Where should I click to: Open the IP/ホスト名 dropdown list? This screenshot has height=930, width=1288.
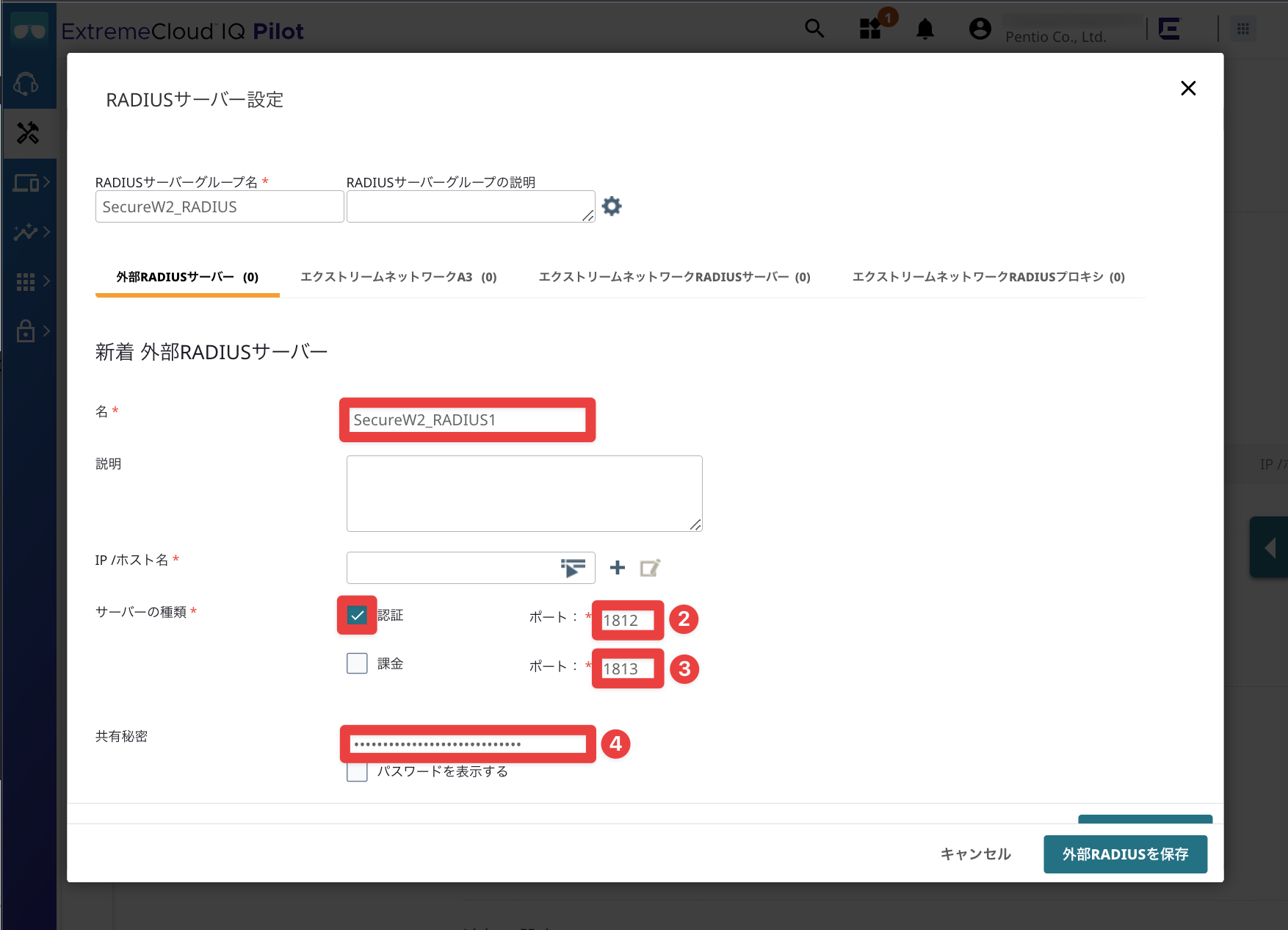573,568
